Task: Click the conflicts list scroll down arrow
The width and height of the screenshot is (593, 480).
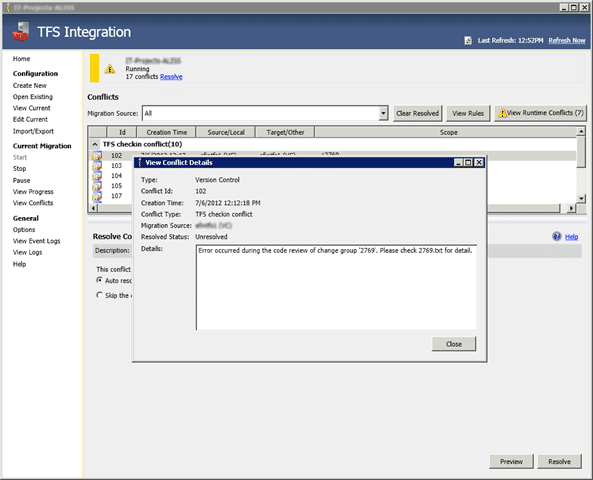Action: click(x=581, y=198)
